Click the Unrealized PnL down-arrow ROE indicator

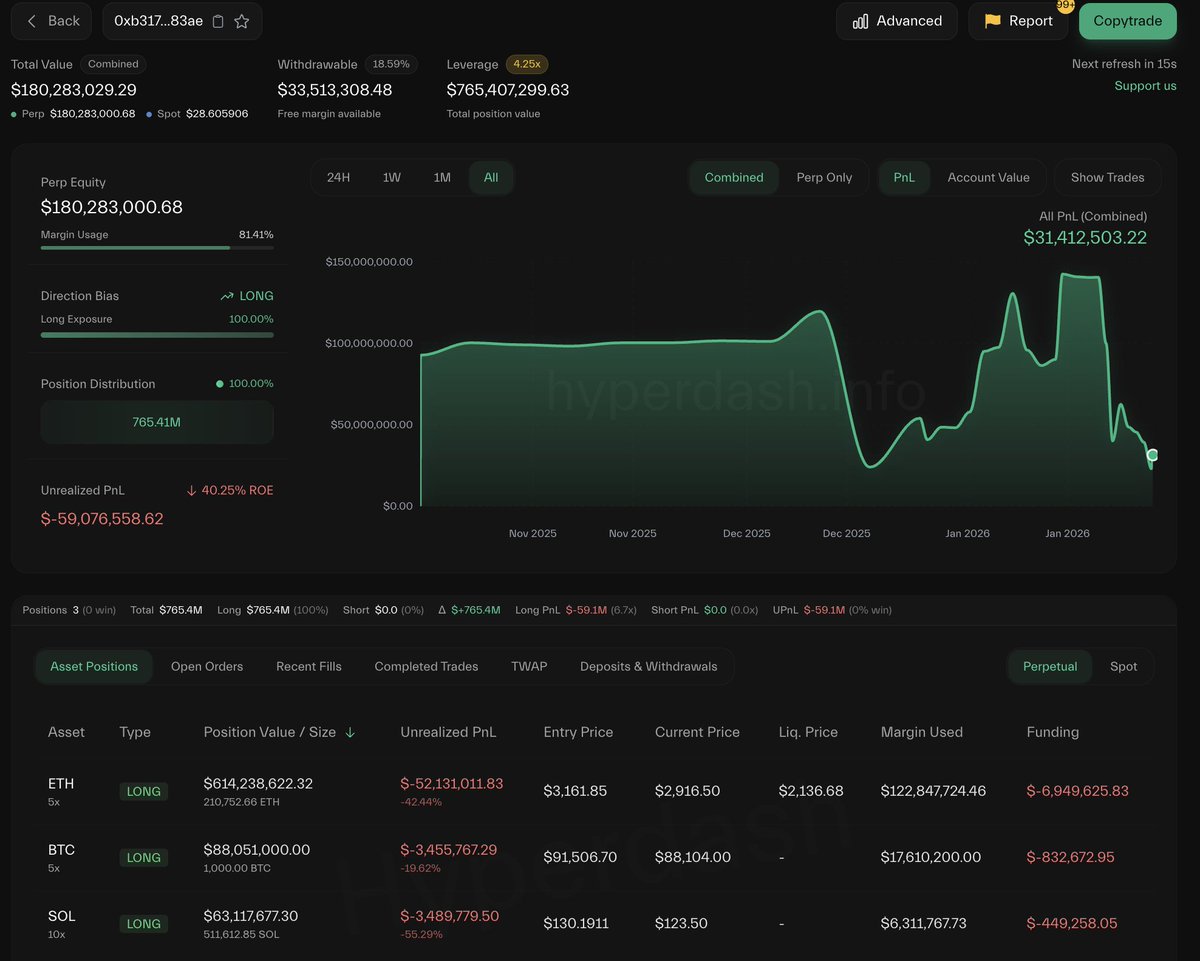(191, 490)
